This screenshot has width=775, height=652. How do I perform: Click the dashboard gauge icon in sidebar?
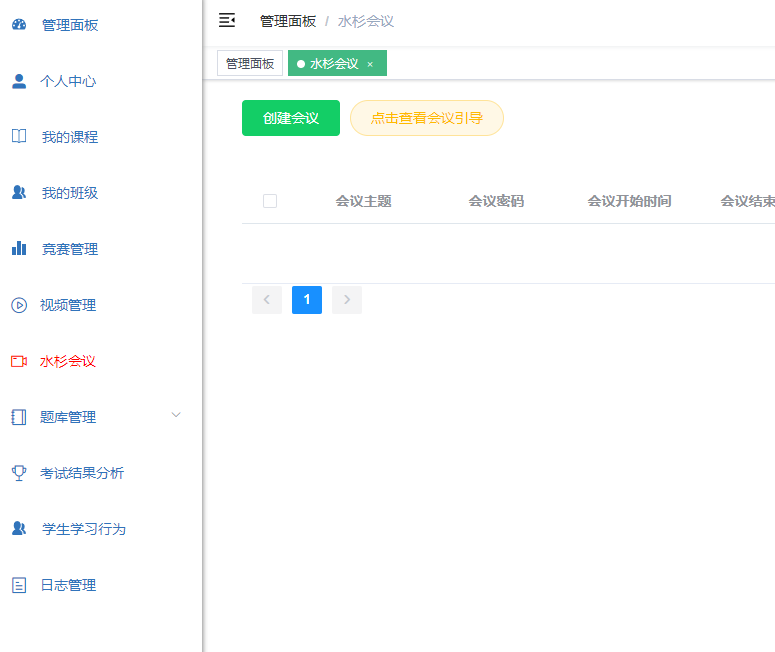point(19,25)
